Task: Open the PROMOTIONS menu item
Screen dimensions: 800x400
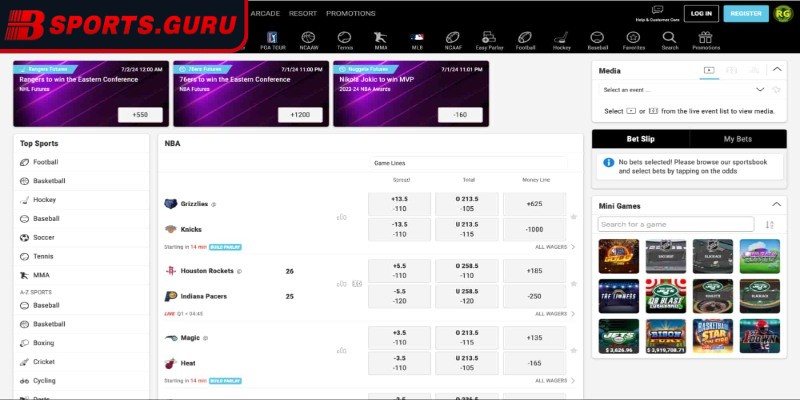Action: (351, 13)
